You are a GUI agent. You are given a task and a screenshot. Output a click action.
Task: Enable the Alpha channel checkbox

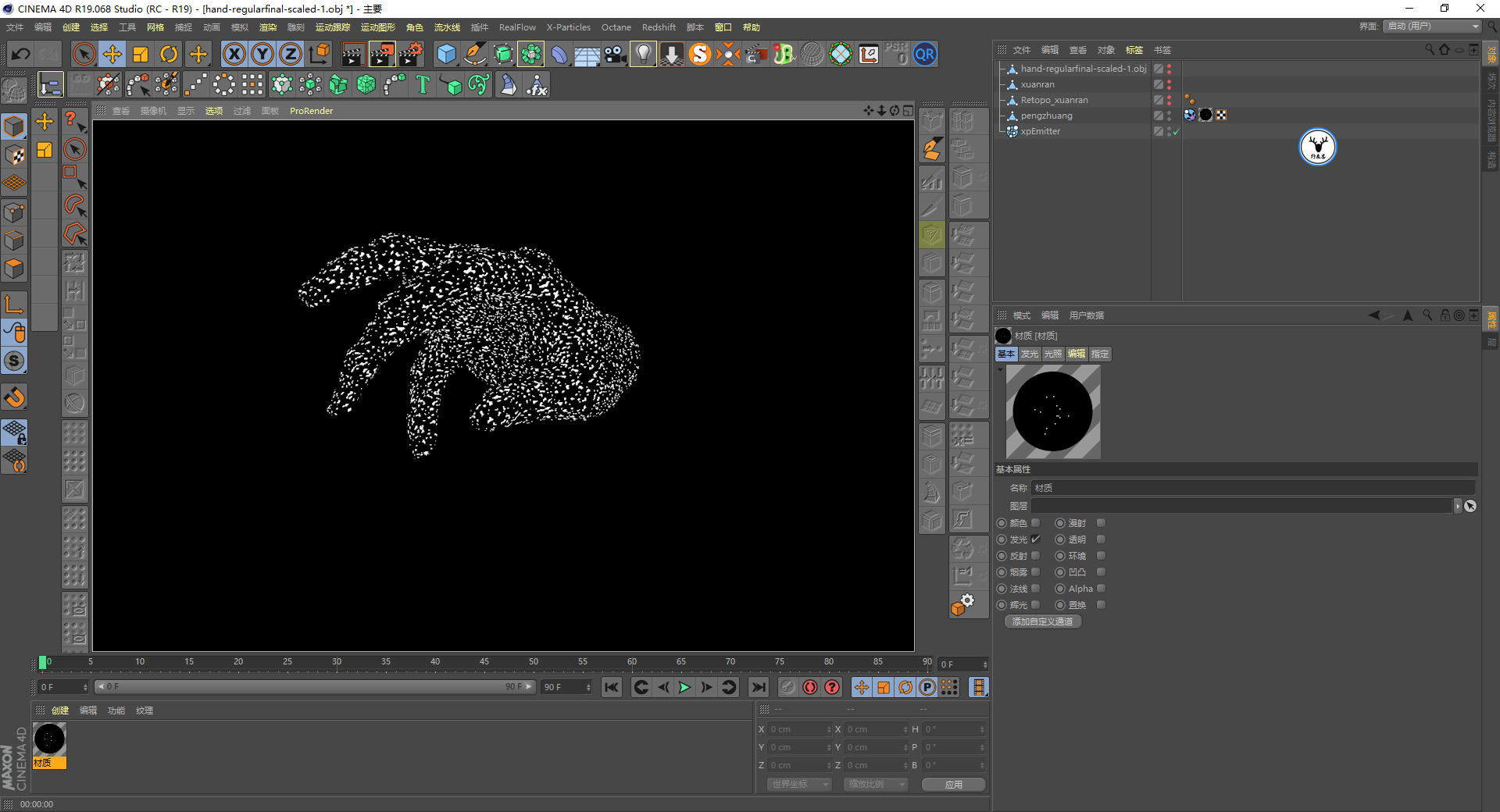click(x=1101, y=589)
